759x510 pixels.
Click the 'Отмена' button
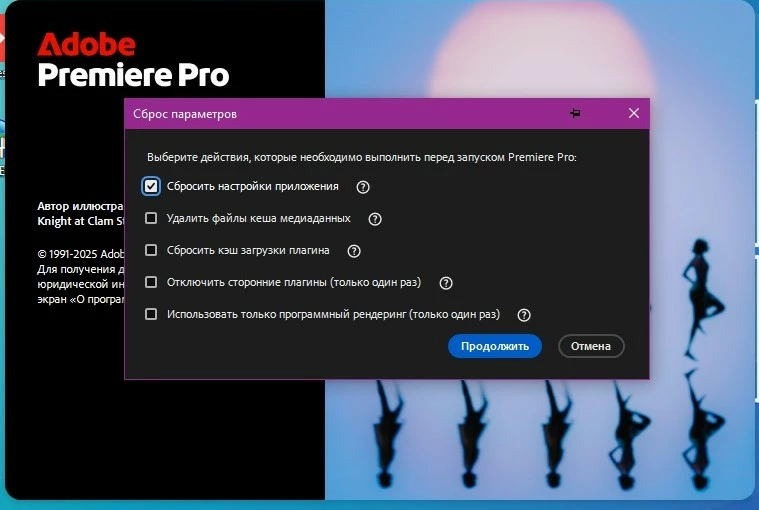click(x=591, y=346)
